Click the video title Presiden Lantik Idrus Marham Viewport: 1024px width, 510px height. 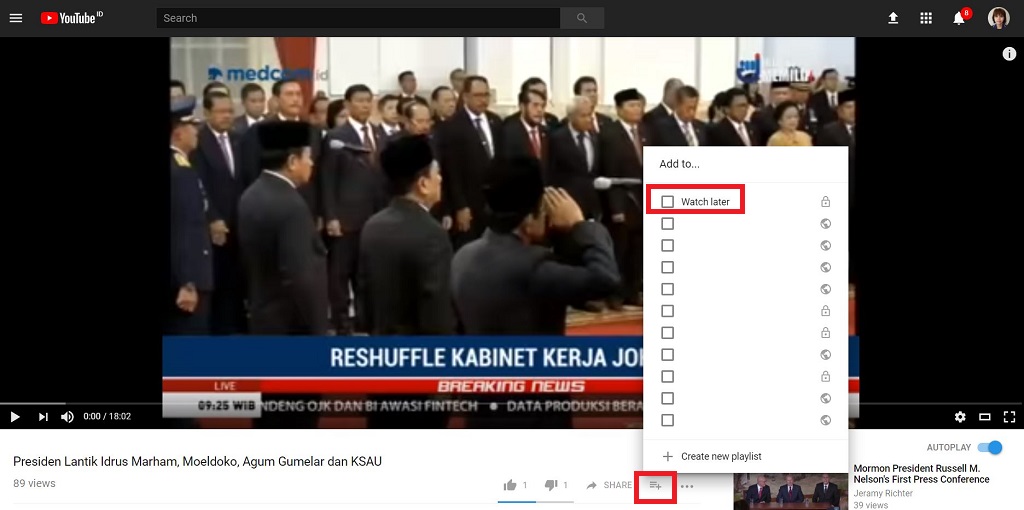197,462
